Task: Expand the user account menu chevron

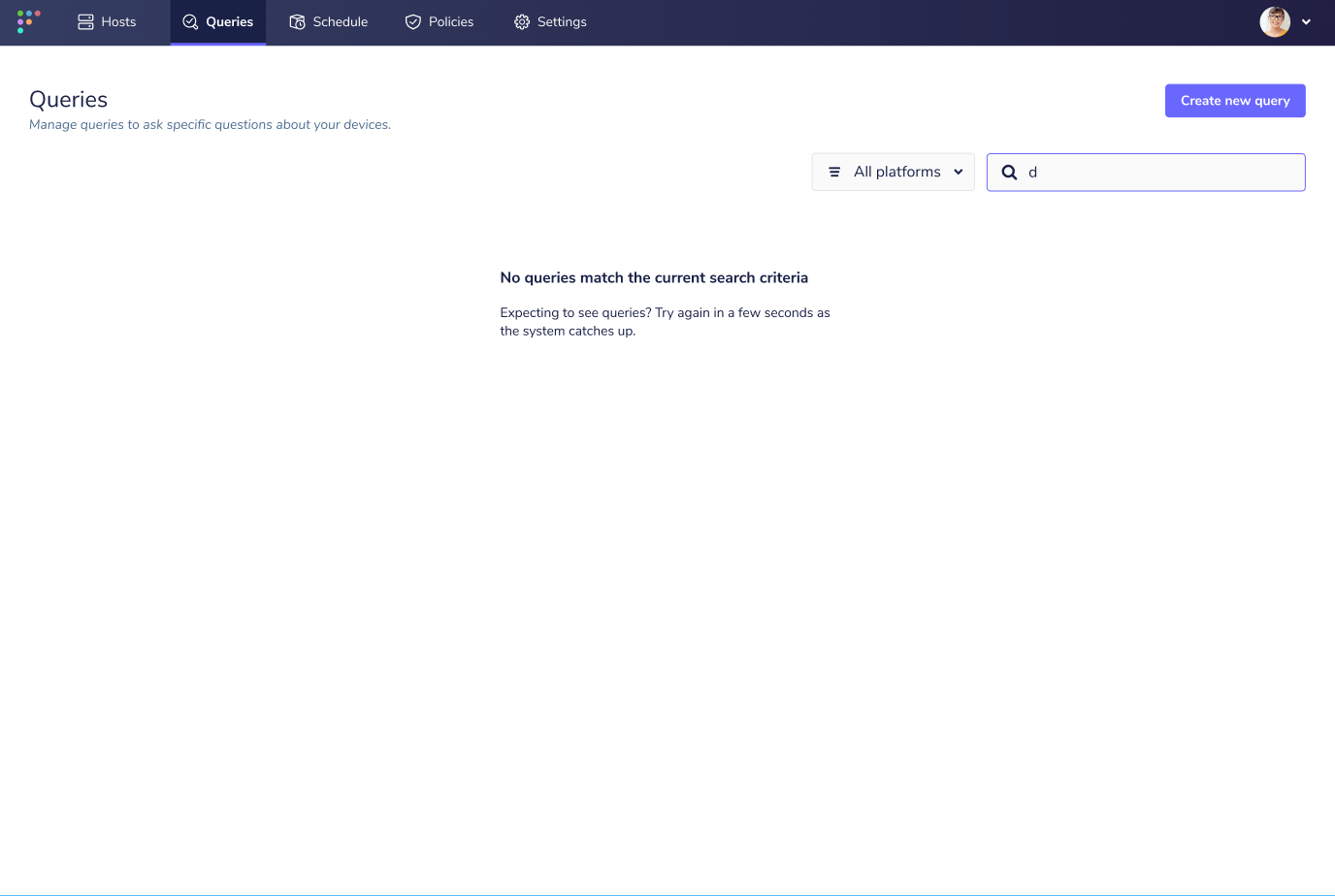Action: tap(1307, 21)
